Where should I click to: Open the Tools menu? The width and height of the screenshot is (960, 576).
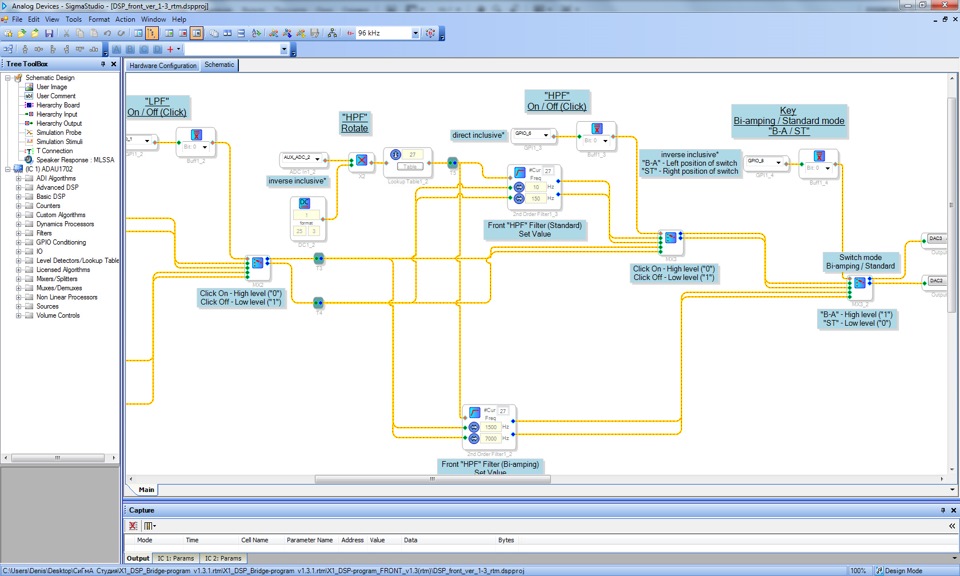click(73, 20)
